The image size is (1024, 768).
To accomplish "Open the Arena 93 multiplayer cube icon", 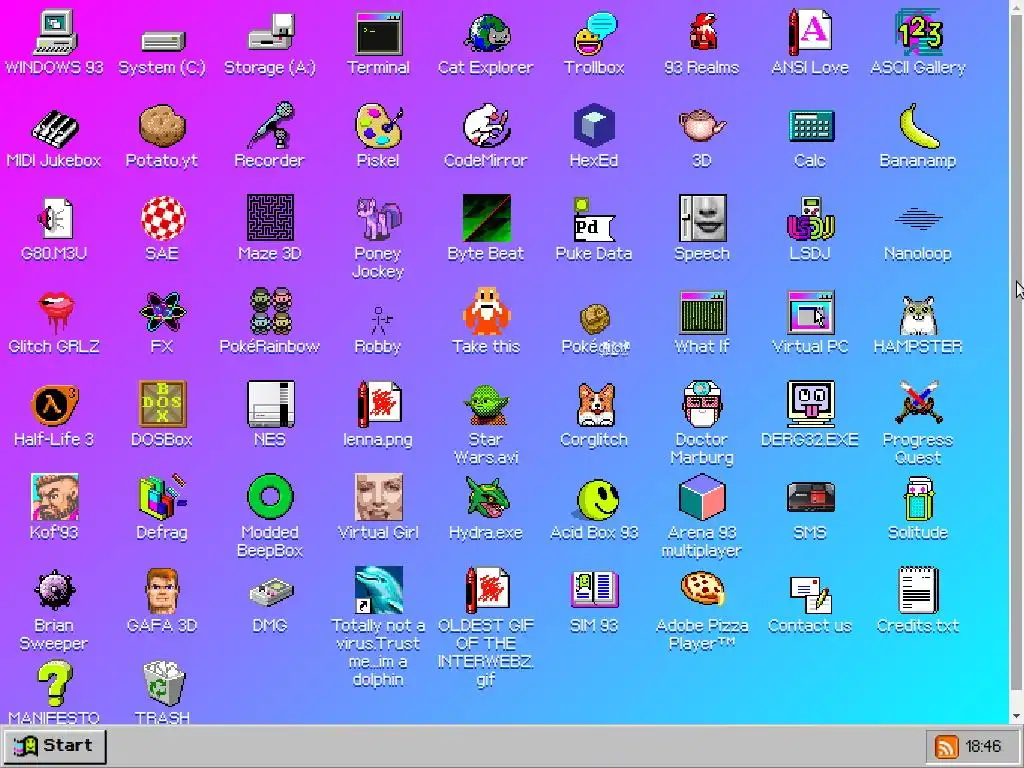I will [x=702, y=498].
